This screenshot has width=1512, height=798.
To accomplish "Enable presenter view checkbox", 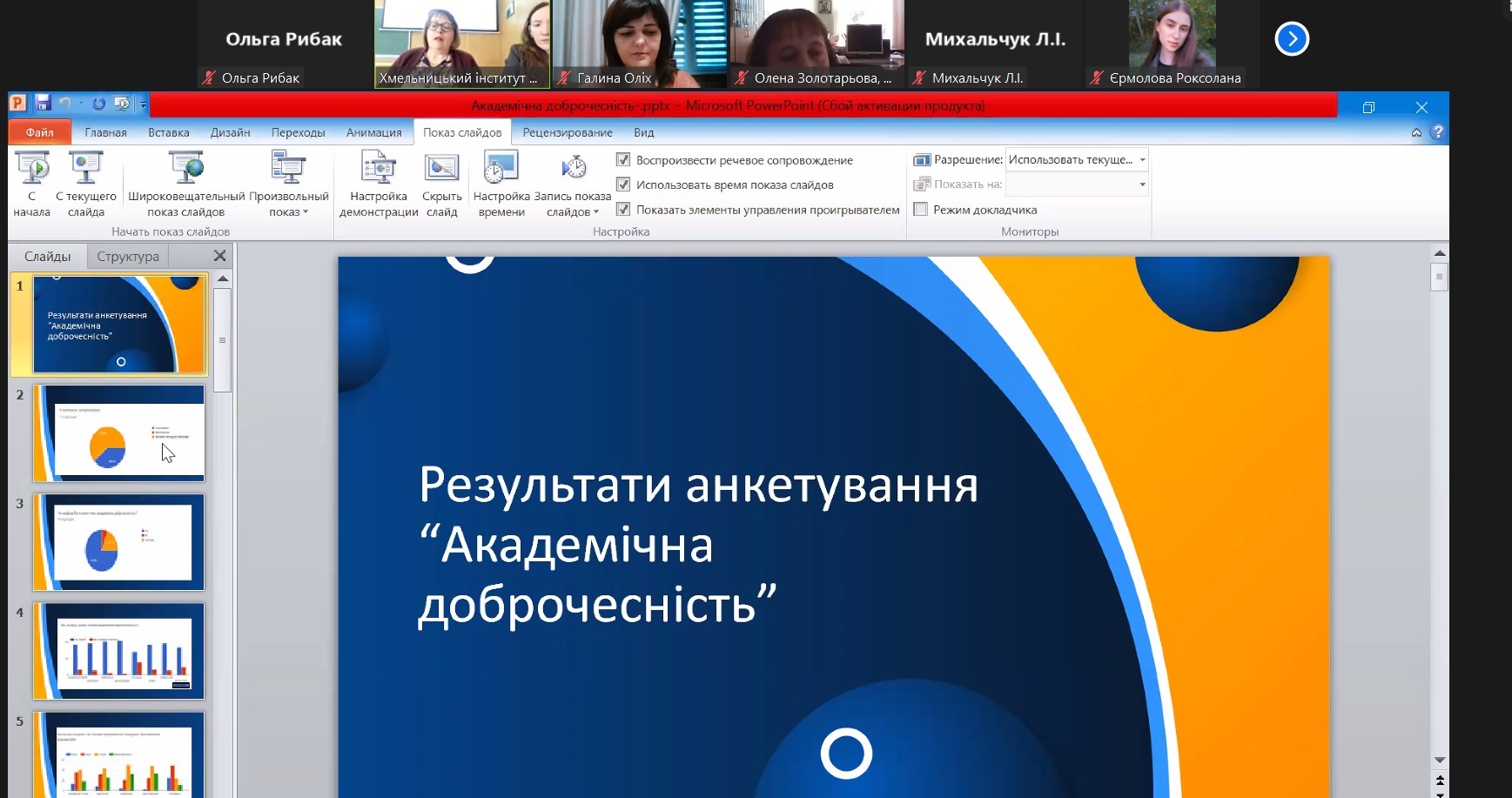I will coord(920,210).
